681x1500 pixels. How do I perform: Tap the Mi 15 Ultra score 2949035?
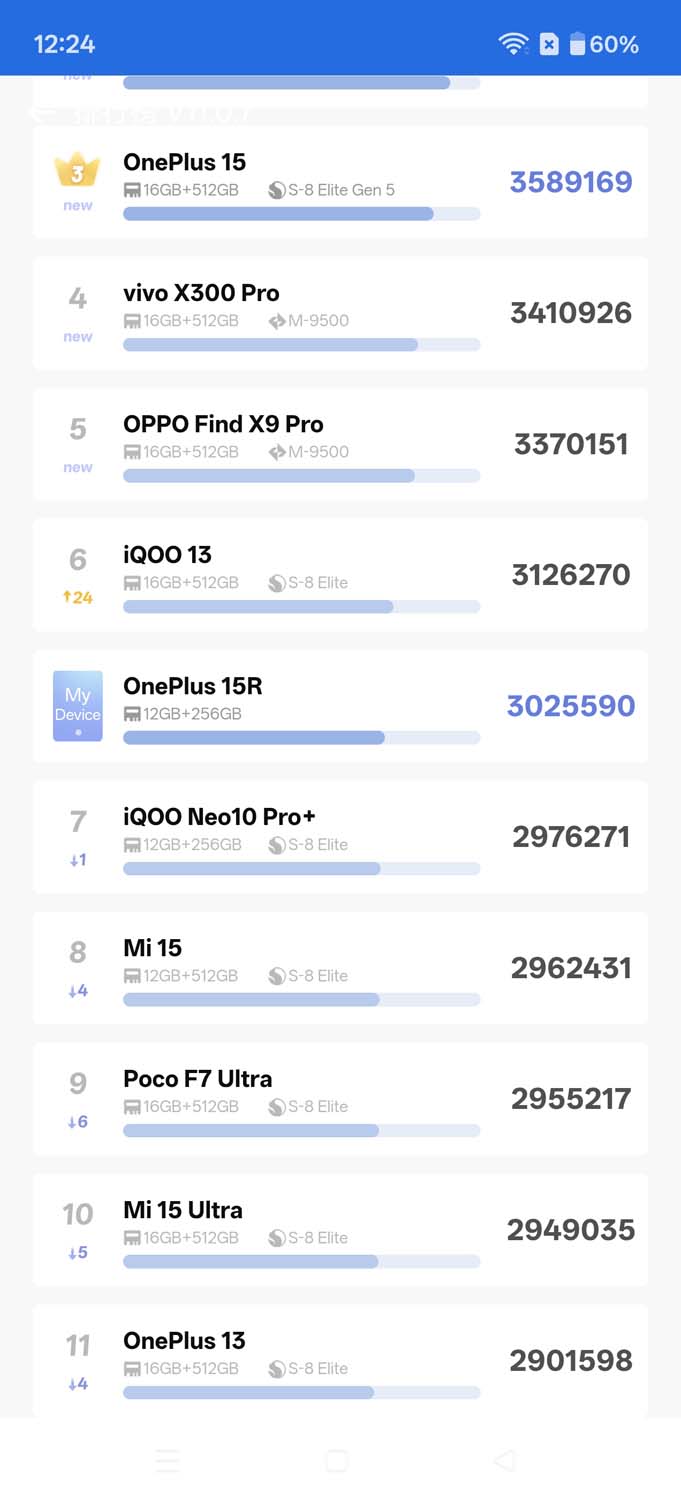click(x=570, y=1230)
